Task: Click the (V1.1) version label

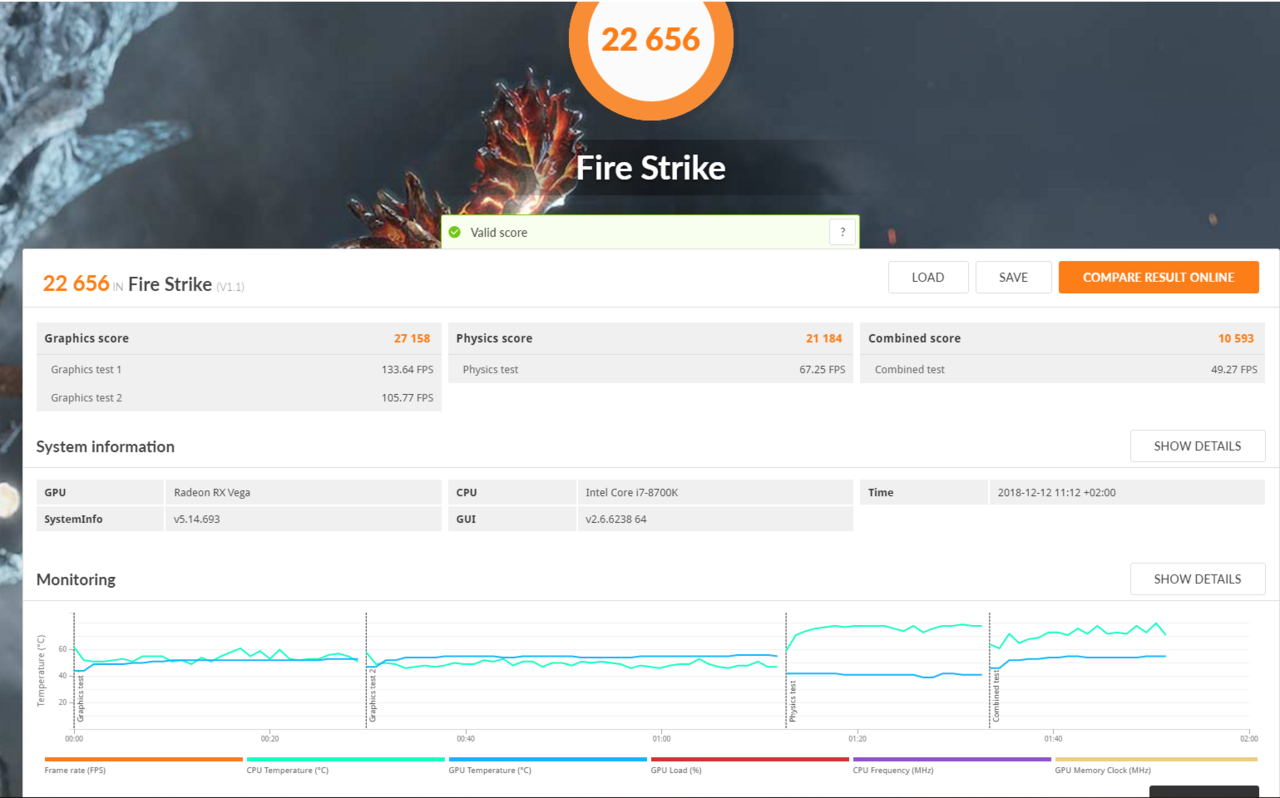Action: pyautogui.click(x=230, y=286)
